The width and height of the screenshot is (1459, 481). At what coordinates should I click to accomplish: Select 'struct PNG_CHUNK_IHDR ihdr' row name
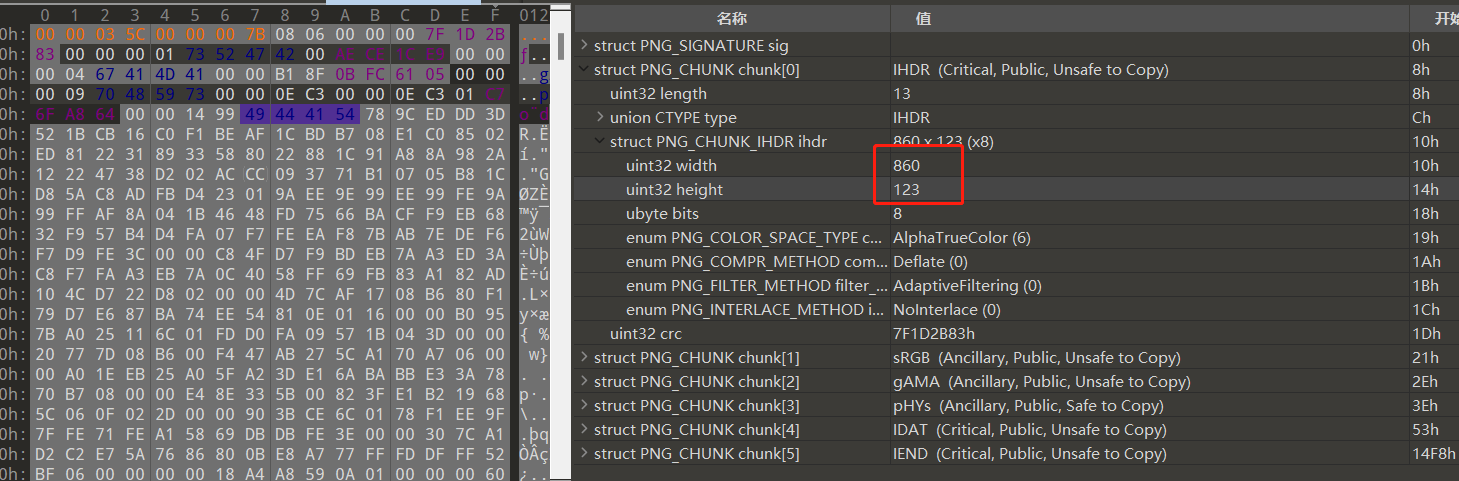pyautogui.click(x=718, y=141)
